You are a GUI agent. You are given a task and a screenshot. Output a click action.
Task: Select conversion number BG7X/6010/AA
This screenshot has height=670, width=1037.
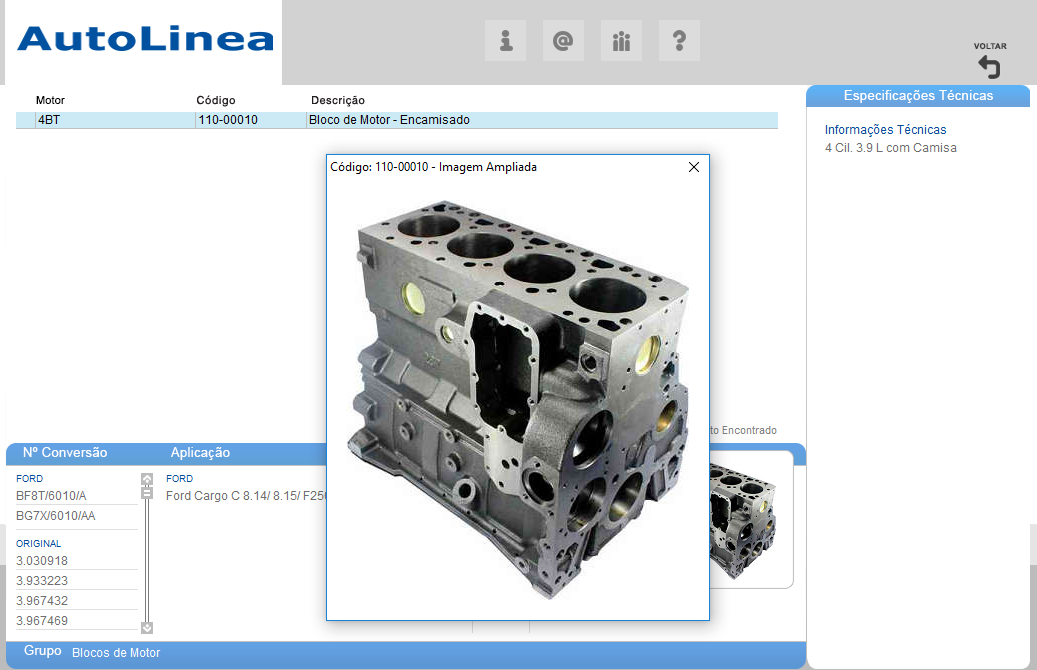[x=56, y=516]
